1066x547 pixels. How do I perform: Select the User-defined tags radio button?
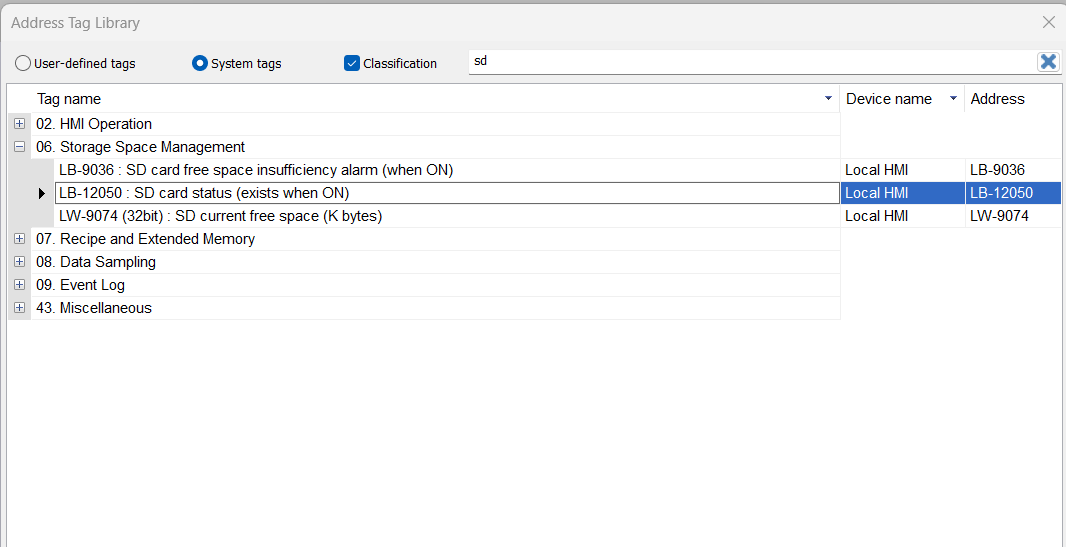coord(22,63)
